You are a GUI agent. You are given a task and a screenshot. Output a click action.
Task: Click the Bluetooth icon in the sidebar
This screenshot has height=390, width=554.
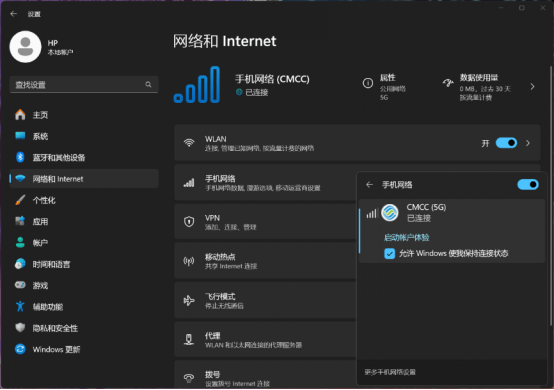coord(20,157)
